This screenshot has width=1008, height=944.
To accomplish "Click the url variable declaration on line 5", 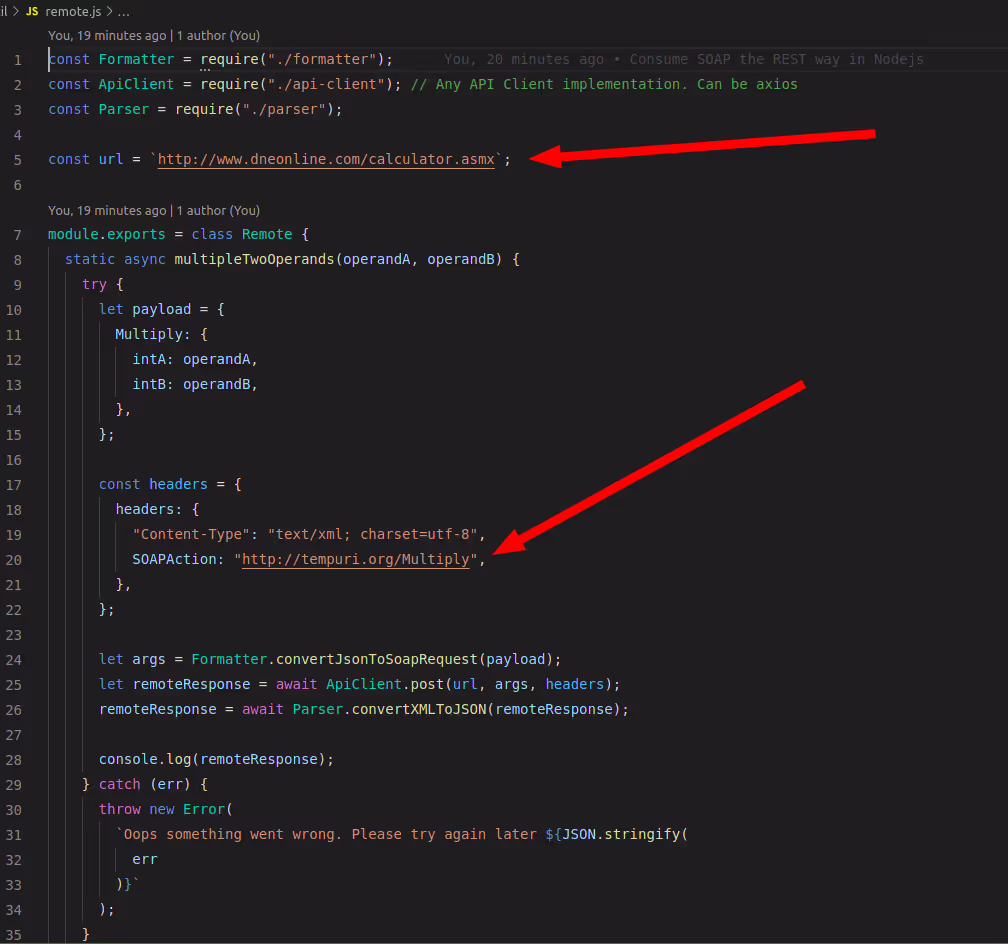I will [111, 159].
